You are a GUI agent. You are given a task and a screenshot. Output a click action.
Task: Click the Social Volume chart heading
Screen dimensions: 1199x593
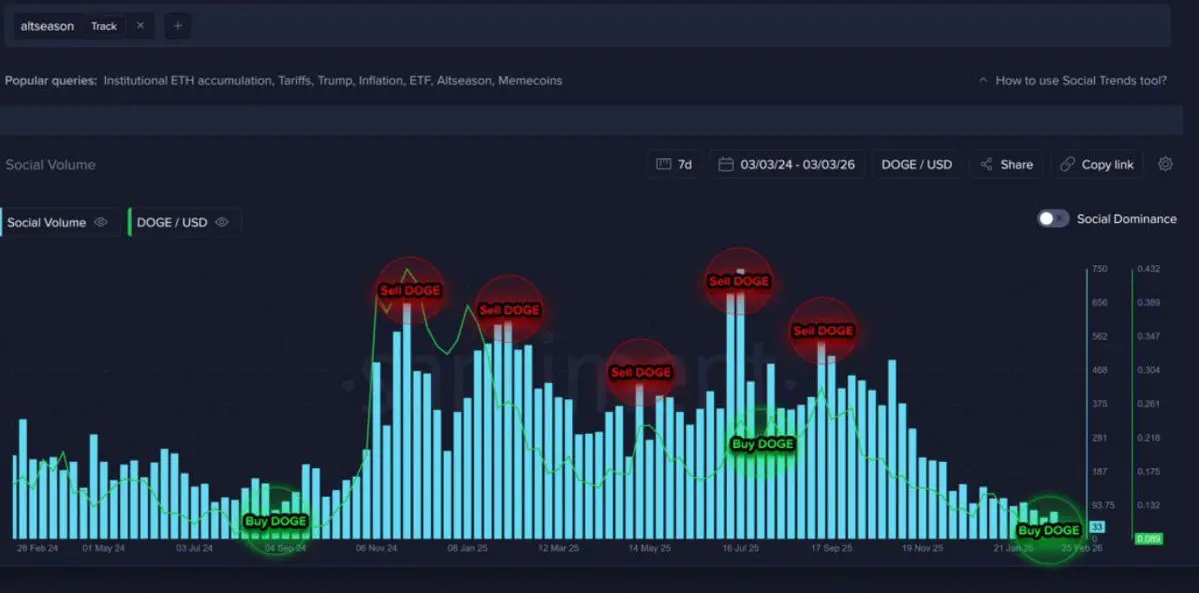click(x=50, y=165)
